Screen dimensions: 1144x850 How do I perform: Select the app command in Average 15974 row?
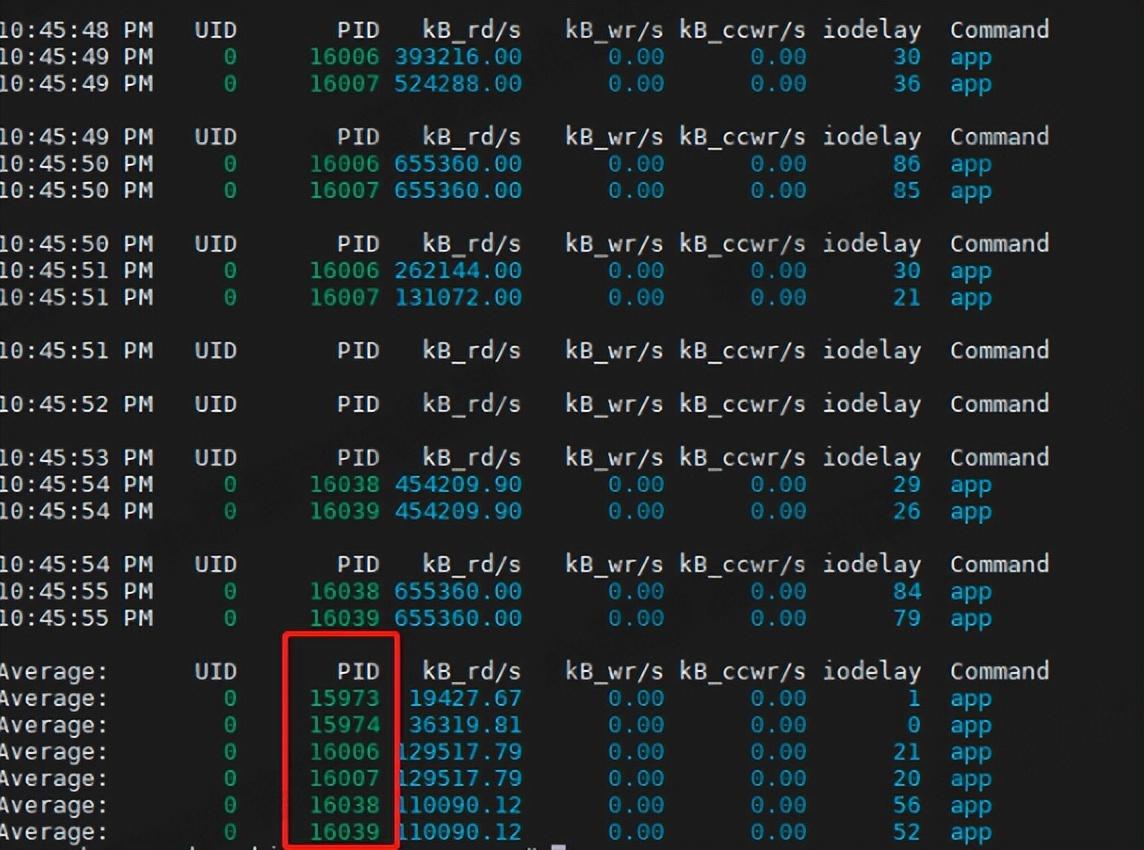(x=971, y=726)
